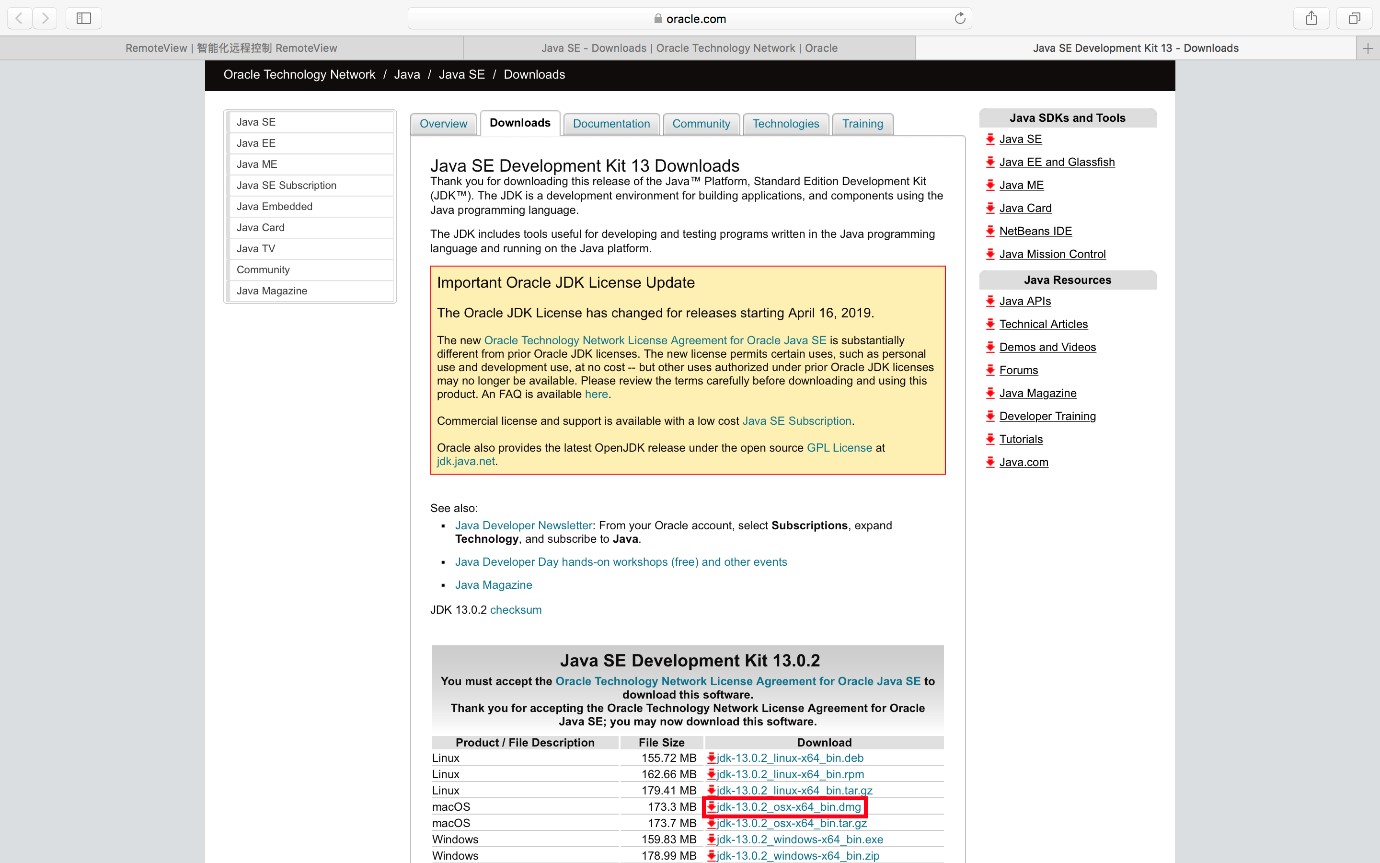
Task: Open Java Embedded in left navigation
Action: click(x=312, y=206)
